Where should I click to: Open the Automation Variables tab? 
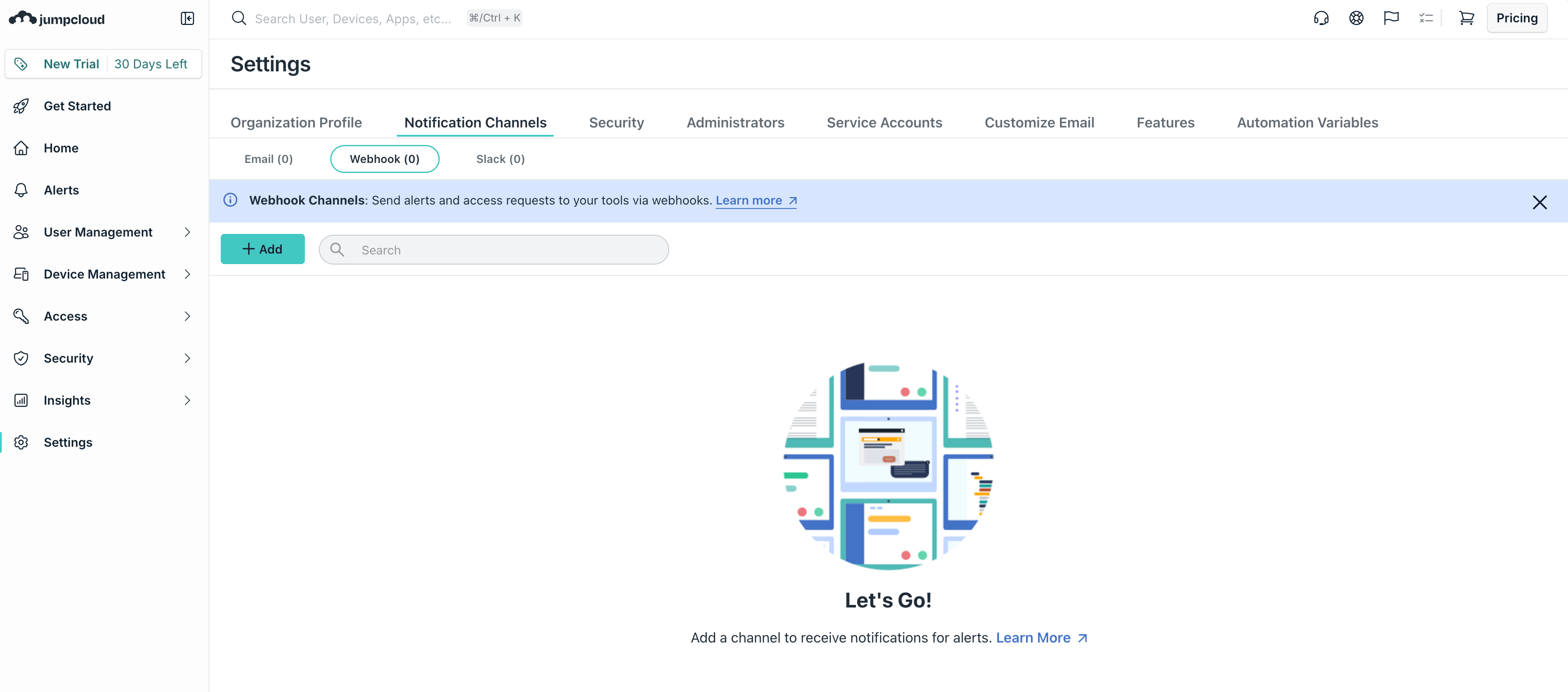pyautogui.click(x=1307, y=122)
